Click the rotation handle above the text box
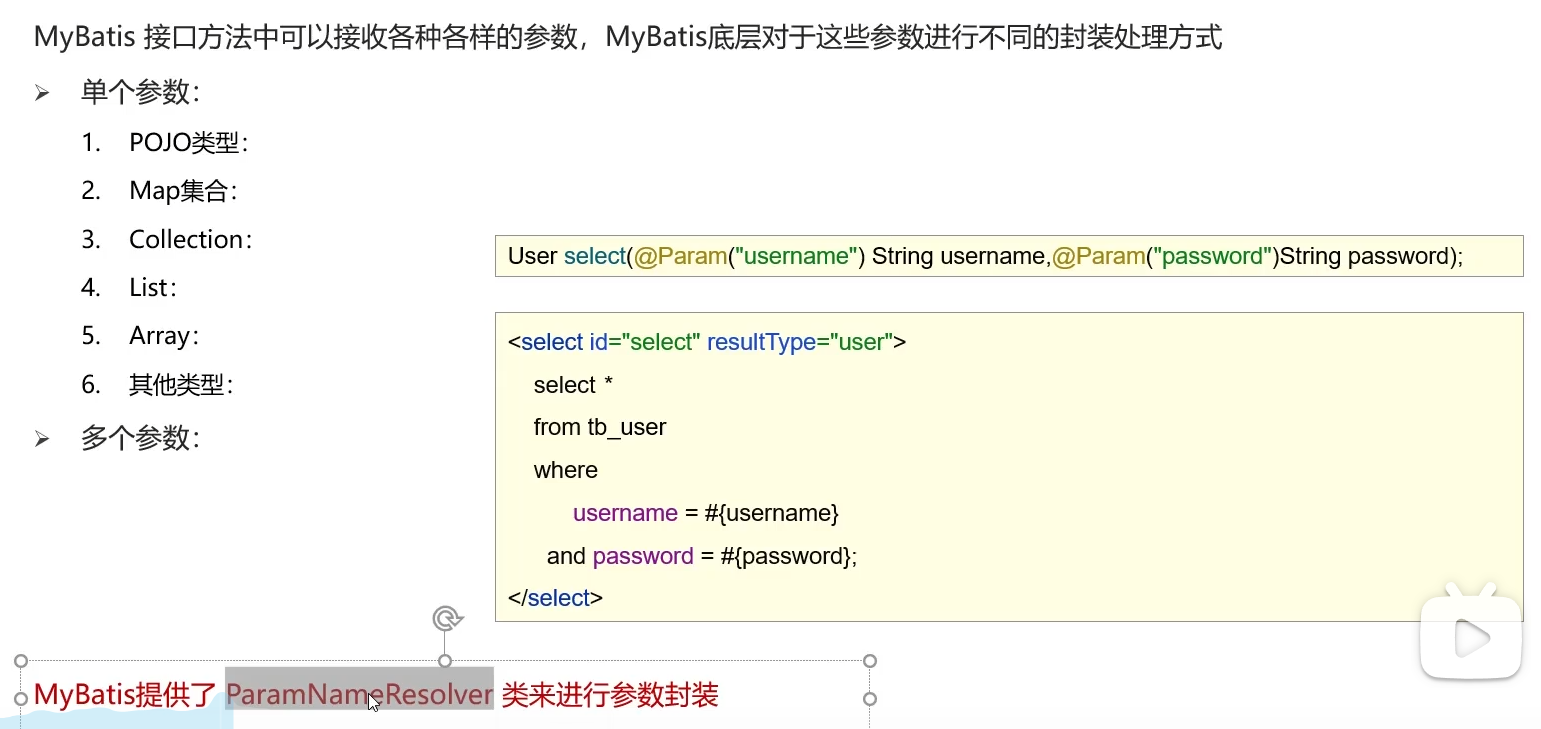 coord(447,619)
